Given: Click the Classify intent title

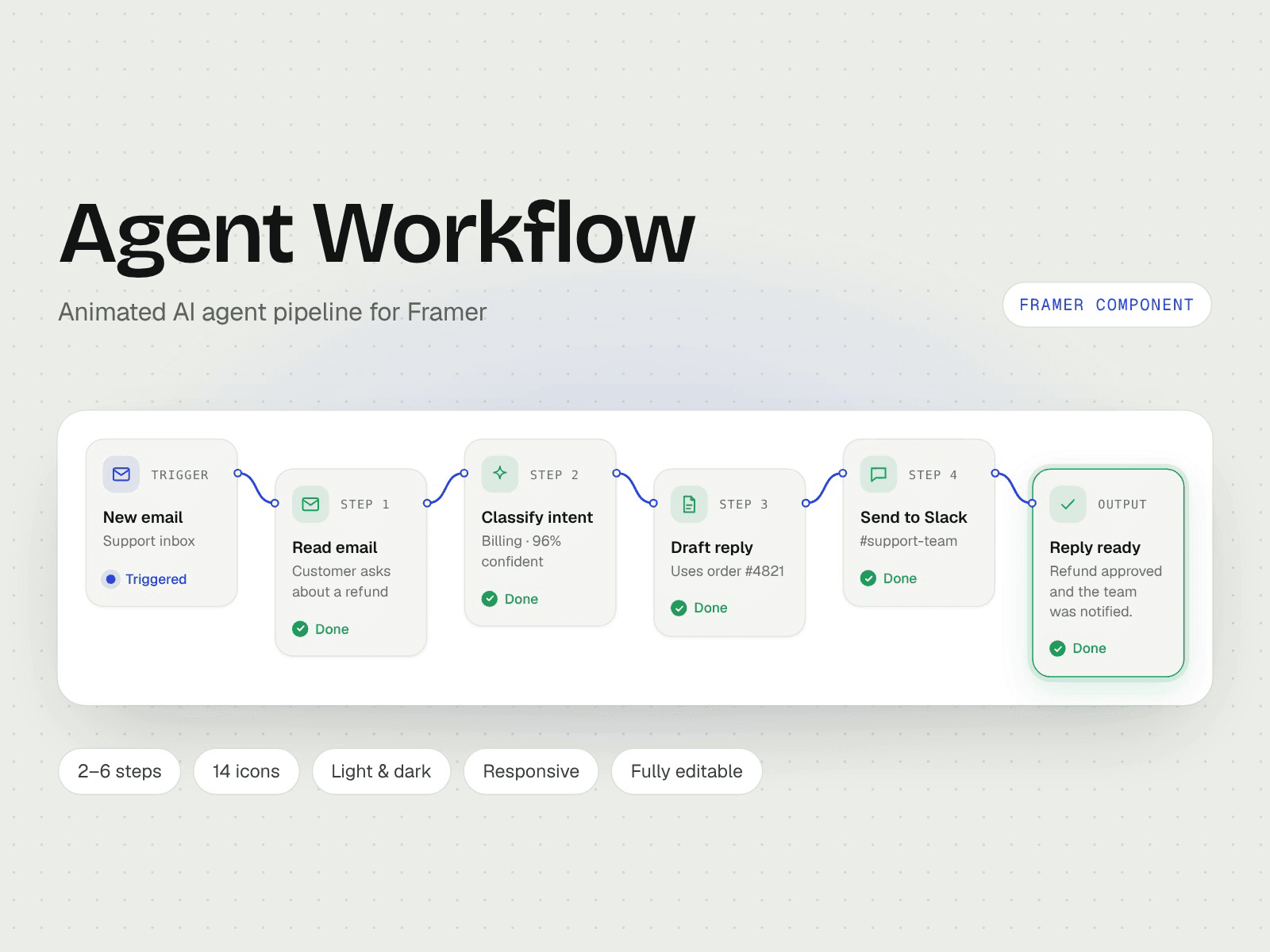Looking at the screenshot, I should [537, 517].
